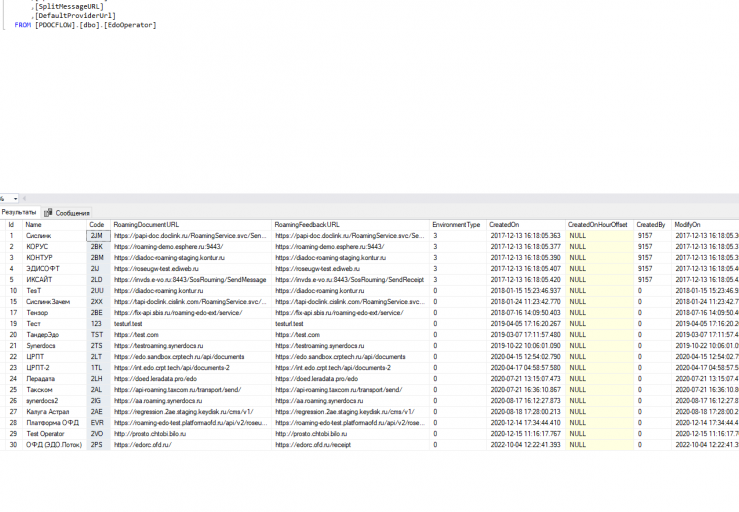Click NULL offset cell in КОРУС row
The height and width of the screenshot is (512, 739).
(599, 247)
